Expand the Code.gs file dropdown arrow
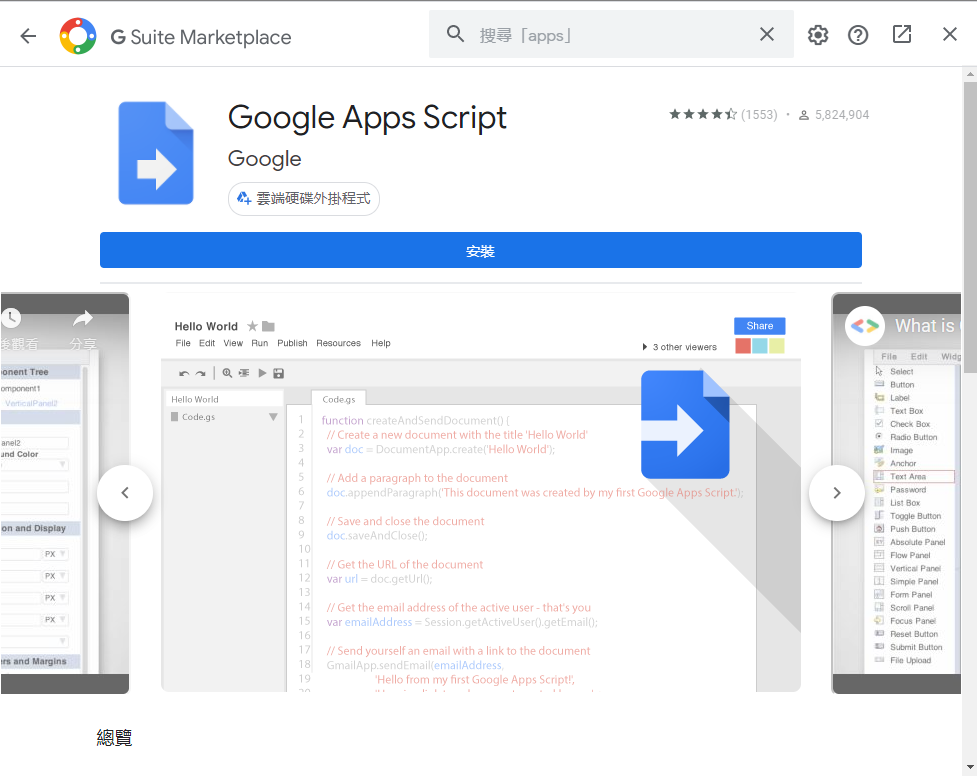977x776 pixels. pyautogui.click(x=273, y=417)
